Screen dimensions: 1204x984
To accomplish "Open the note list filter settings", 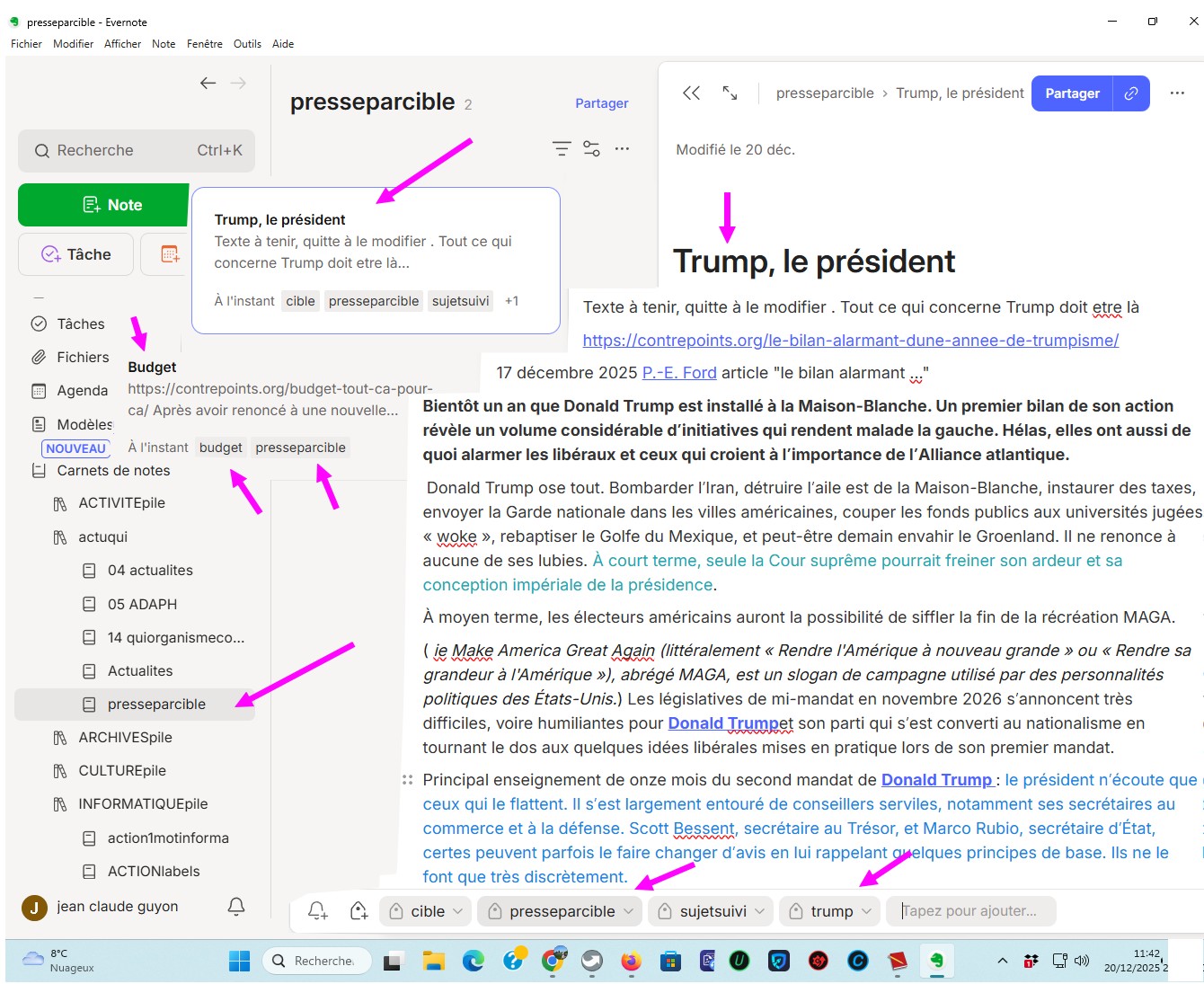I will coord(591,149).
